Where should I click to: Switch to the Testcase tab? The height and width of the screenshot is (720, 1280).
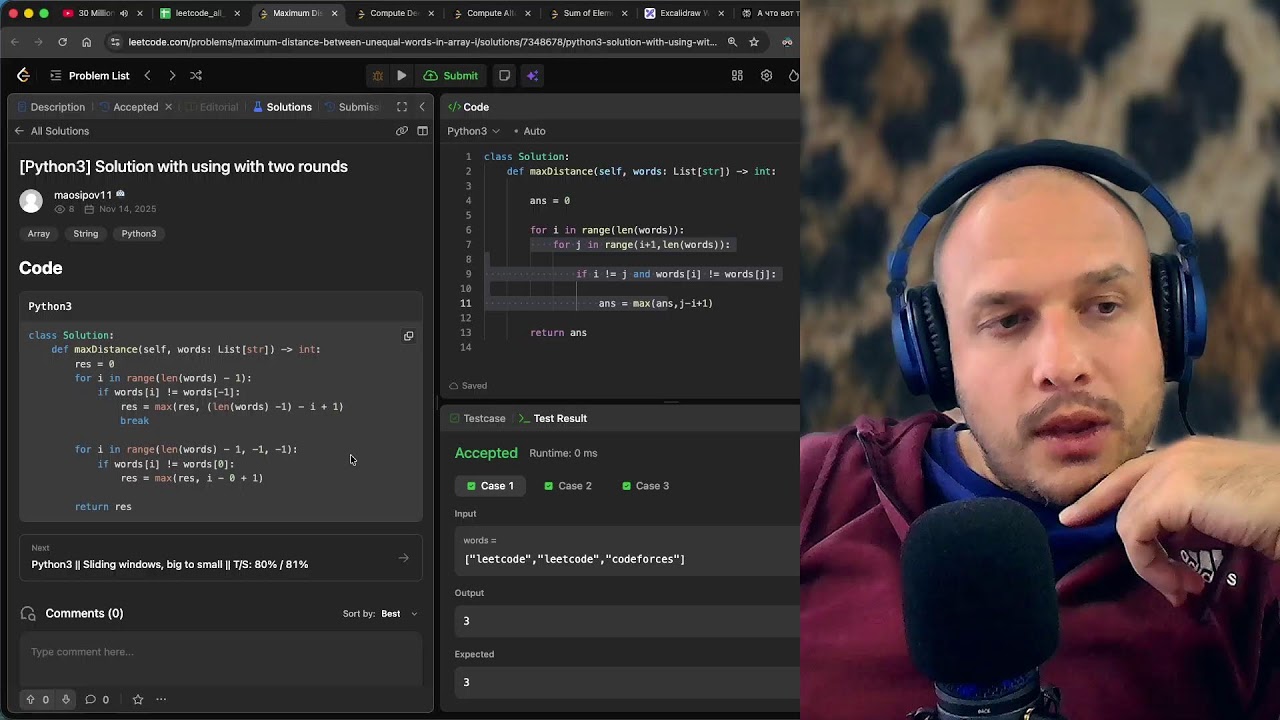coord(477,418)
